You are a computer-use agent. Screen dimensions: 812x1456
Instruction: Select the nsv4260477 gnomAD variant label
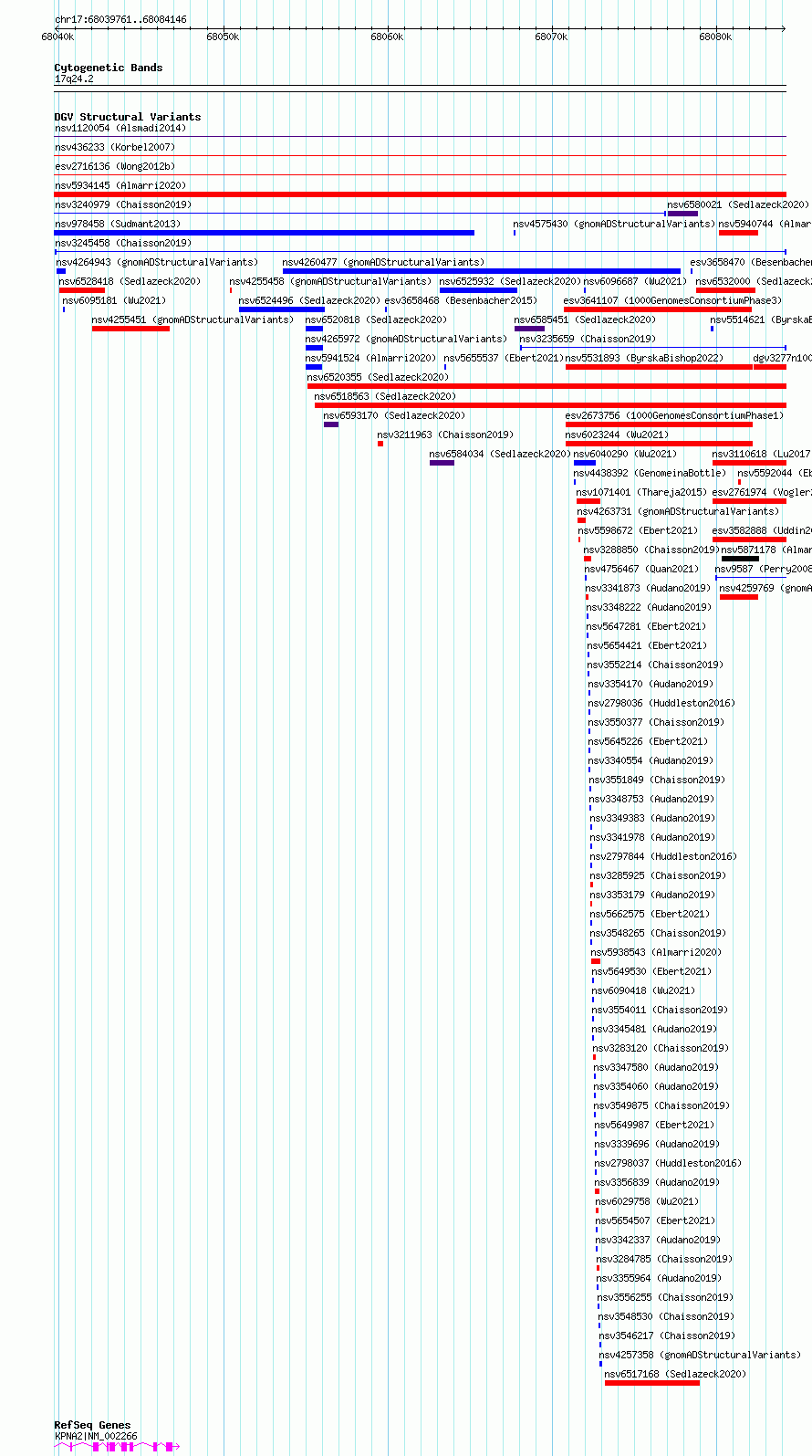point(383,262)
